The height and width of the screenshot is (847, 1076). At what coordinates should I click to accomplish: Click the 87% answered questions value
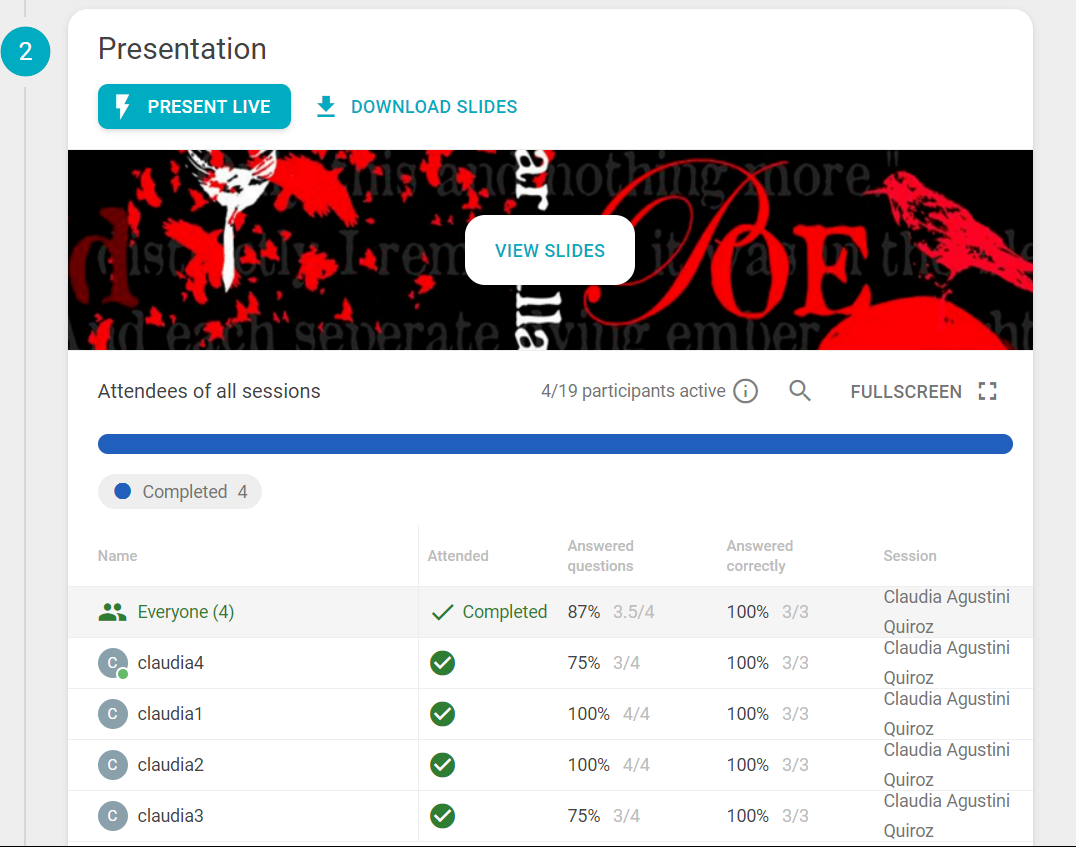(584, 612)
